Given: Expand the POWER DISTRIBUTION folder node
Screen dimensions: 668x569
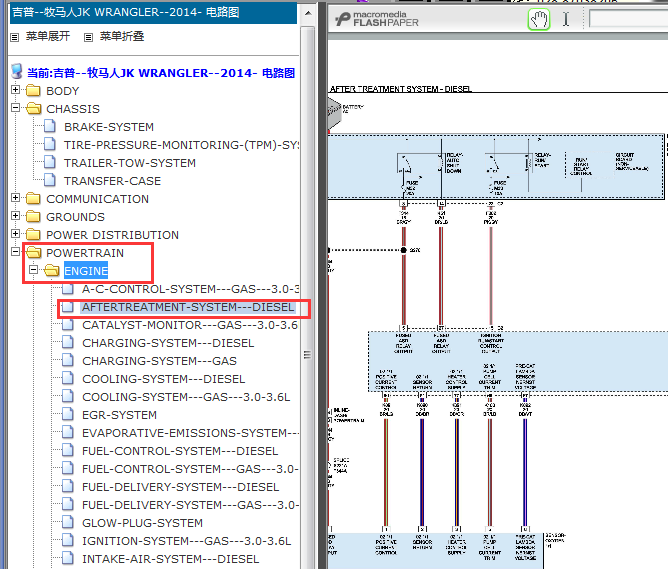Looking at the screenshot, I should coord(15,234).
